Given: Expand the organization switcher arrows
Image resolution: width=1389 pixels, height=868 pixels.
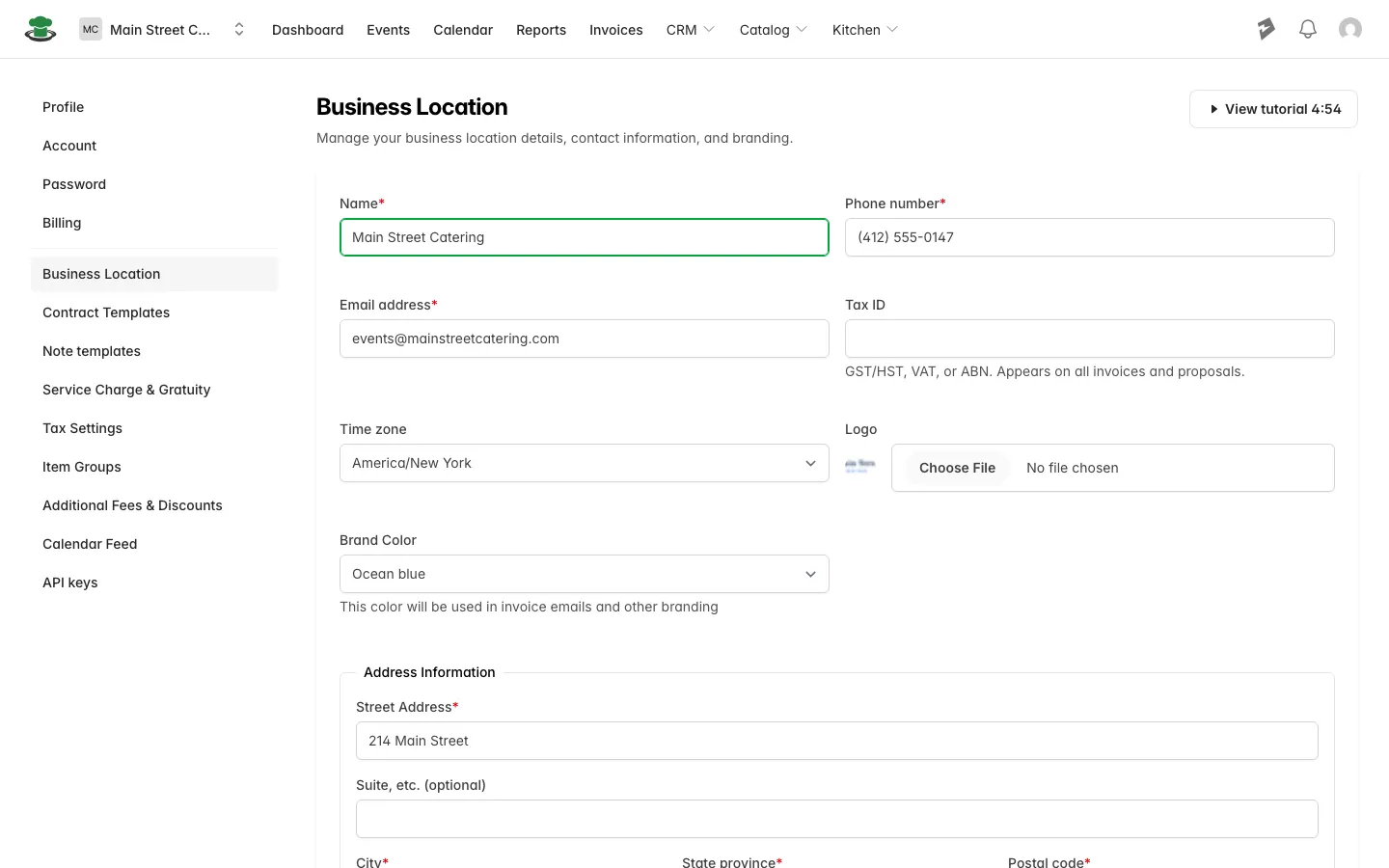Looking at the screenshot, I should click(239, 29).
